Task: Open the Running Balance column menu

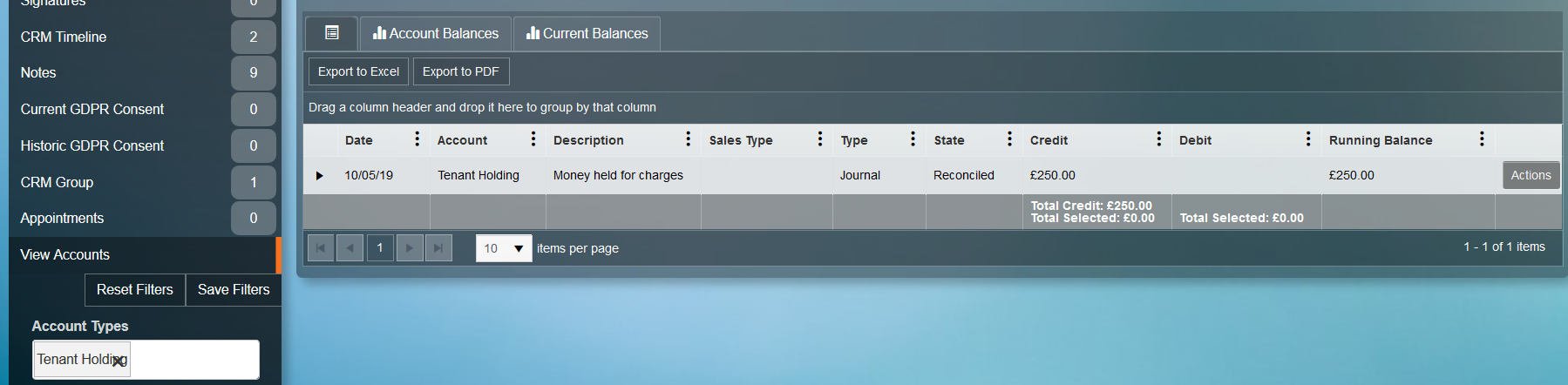Action: [x=1481, y=139]
